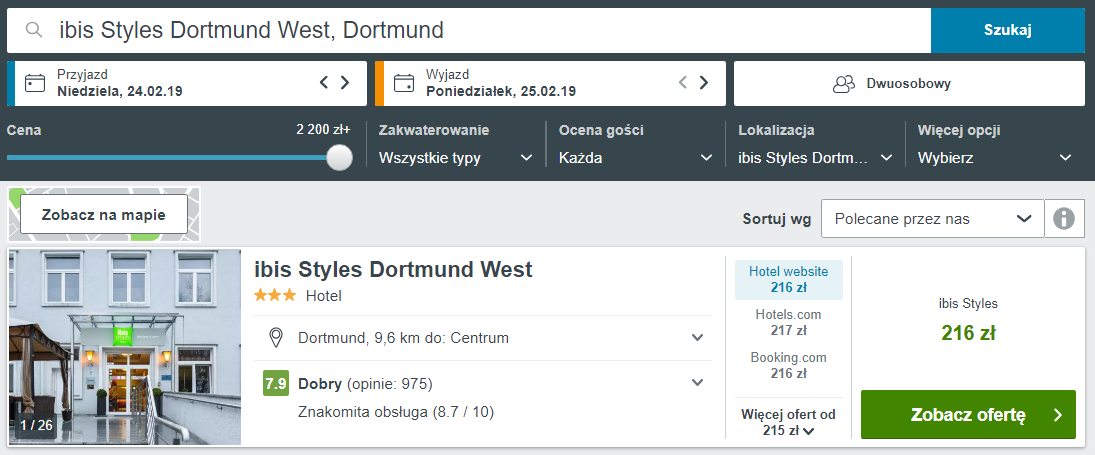
Task: Expand the Dortmund location details chevron
Action: [697, 338]
